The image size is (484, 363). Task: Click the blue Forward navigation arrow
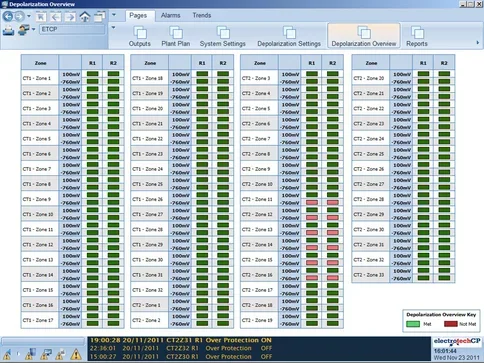click(x=19, y=16)
